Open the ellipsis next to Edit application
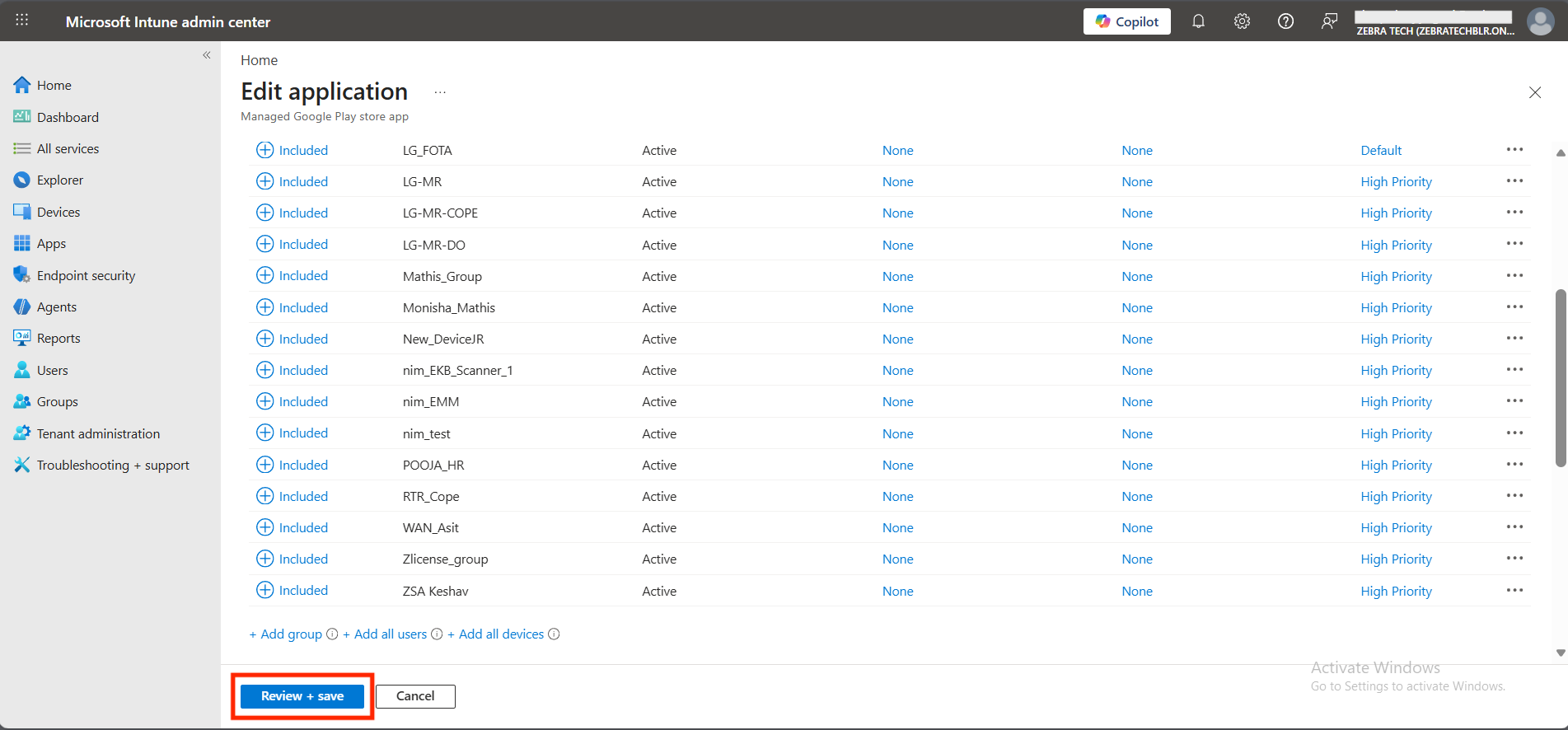This screenshot has height=730, width=1568. [x=440, y=92]
